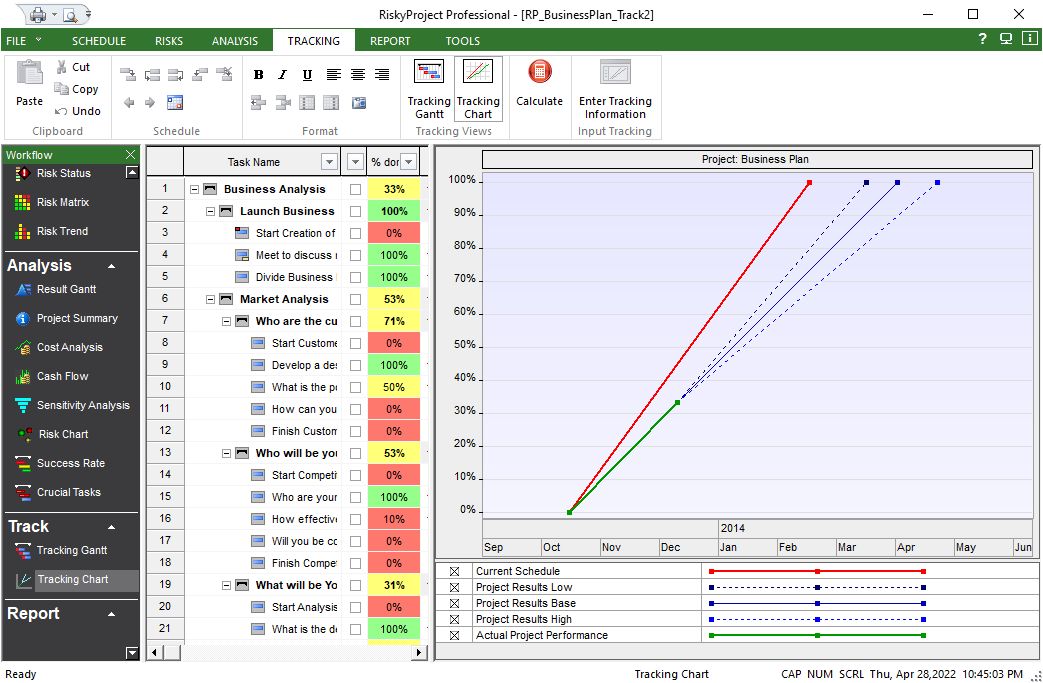Switch to the SCHEDULE ribbon tab
The width and height of the screenshot is (1043, 683).
98,41
